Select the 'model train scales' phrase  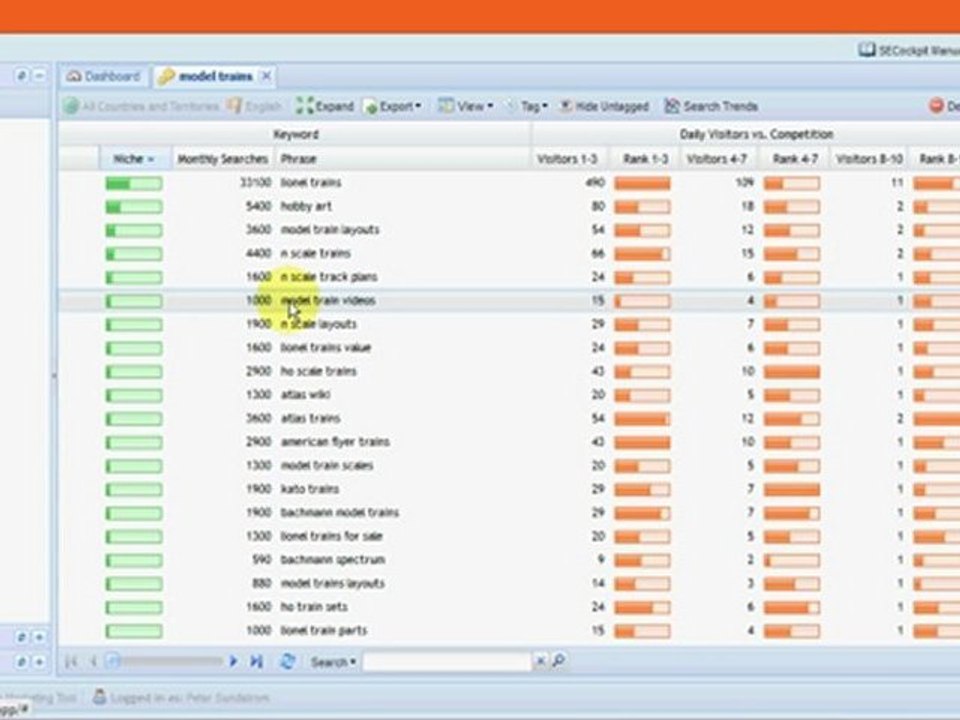[x=327, y=465]
